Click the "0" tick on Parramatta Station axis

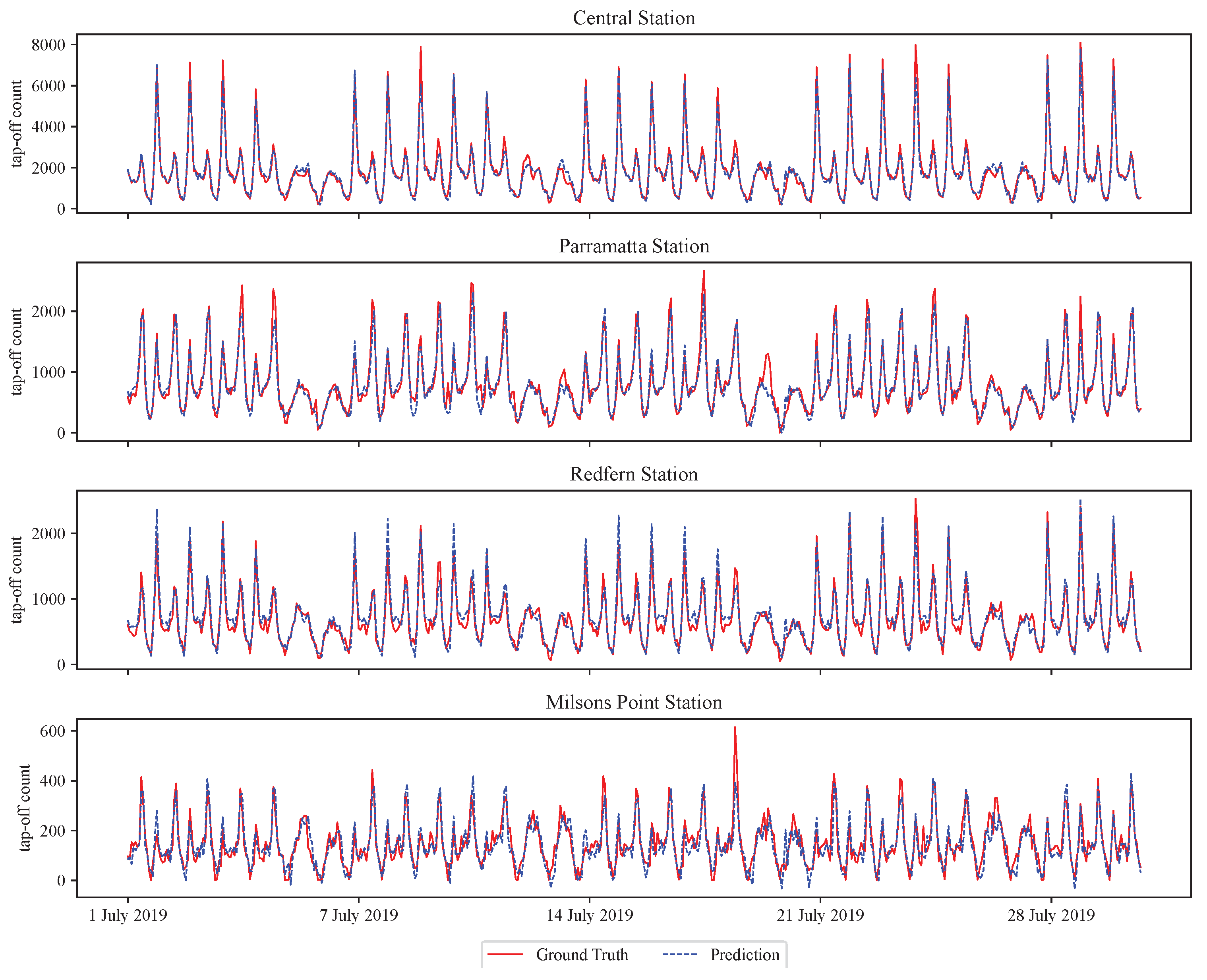(61, 434)
